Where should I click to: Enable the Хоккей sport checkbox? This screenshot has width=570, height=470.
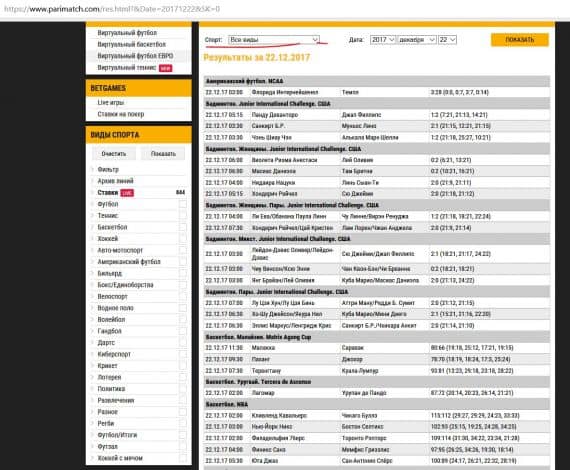point(182,239)
